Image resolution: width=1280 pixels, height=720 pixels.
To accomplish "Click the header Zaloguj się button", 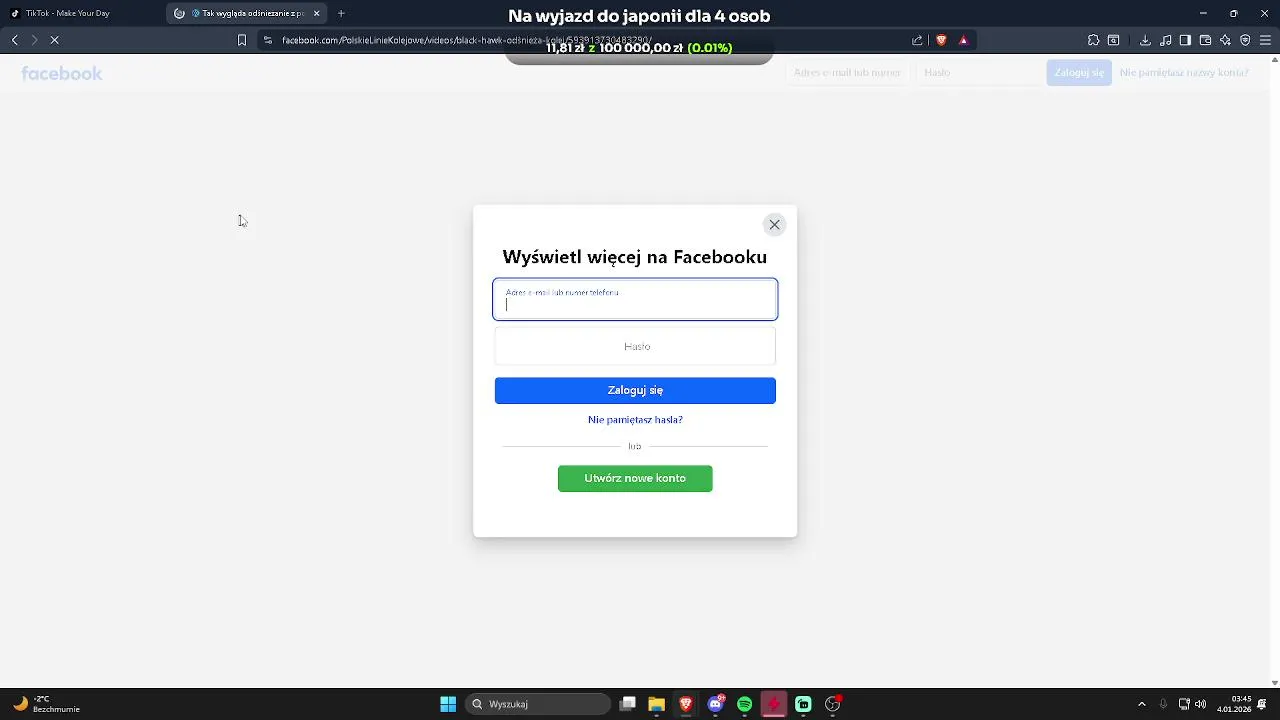I will pos(1079,72).
